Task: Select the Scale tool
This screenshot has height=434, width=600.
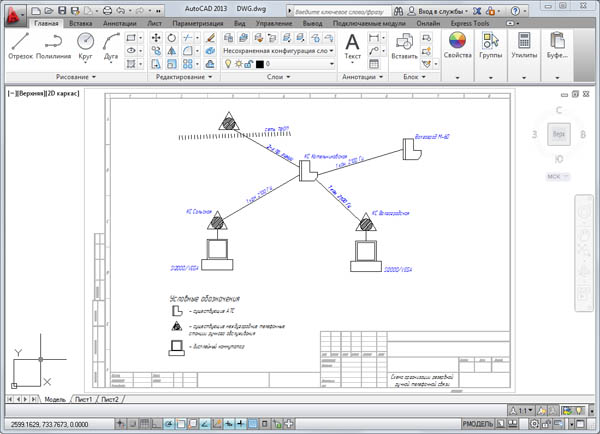Action: click(x=171, y=64)
